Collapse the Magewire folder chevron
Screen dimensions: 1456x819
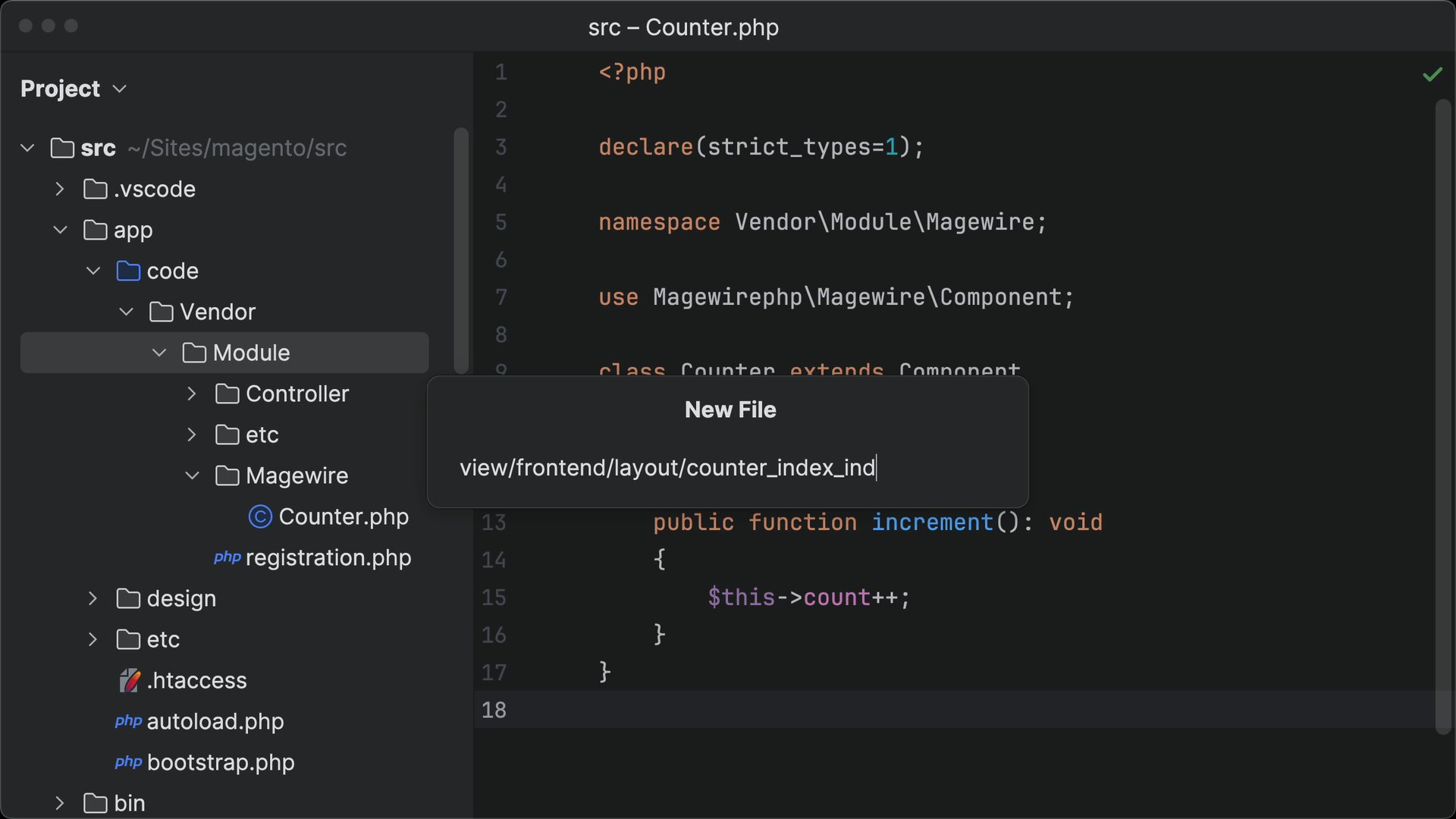click(x=192, y=475)
